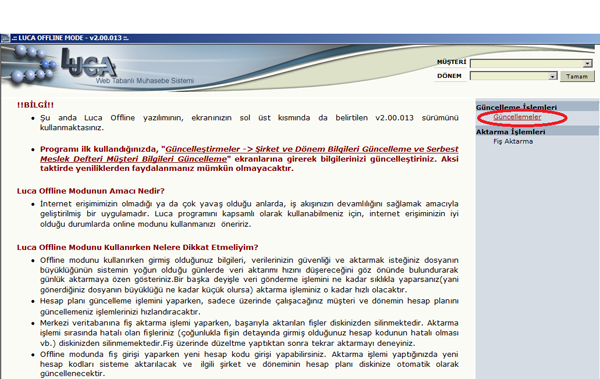Open the Fiş Aktarma menu entry

(x=513, y=141)
